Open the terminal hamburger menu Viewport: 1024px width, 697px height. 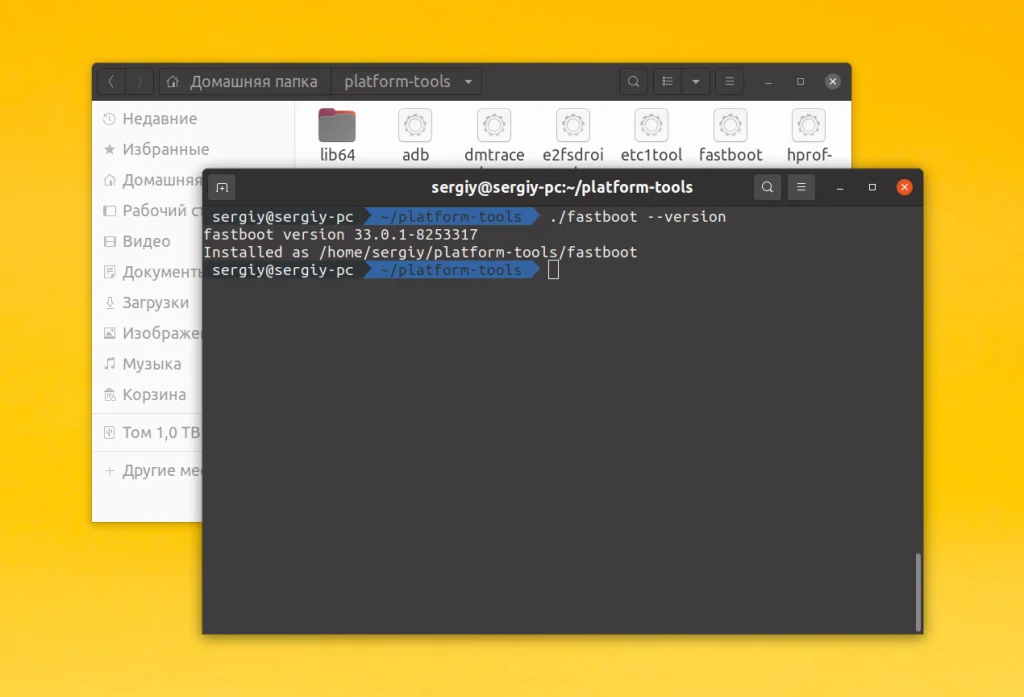pos(801,187)
